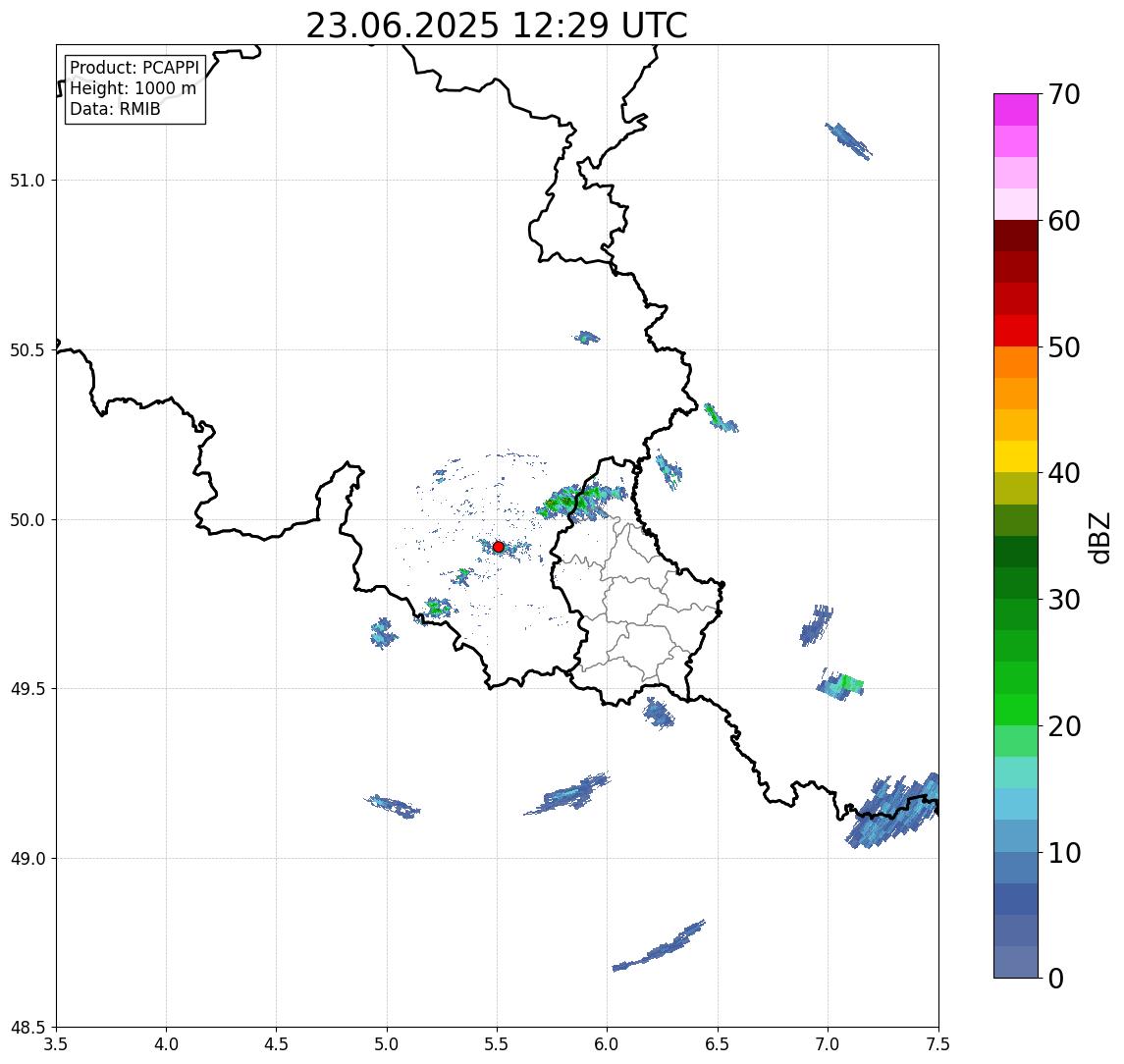Screen dimensions: 1124x1064
Task: Click the 'Data: RMIB' label
Action: (x=115, y=109)
